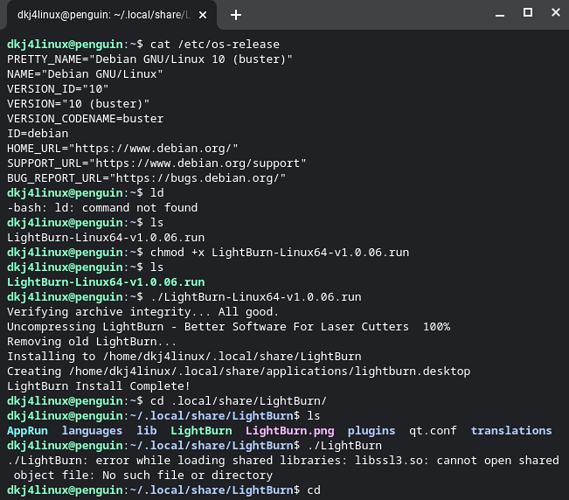The width and height of the screenshot is (569, 500).
Task: Click 'object file: No such file or directory' line
Action: tap(143, 476)
